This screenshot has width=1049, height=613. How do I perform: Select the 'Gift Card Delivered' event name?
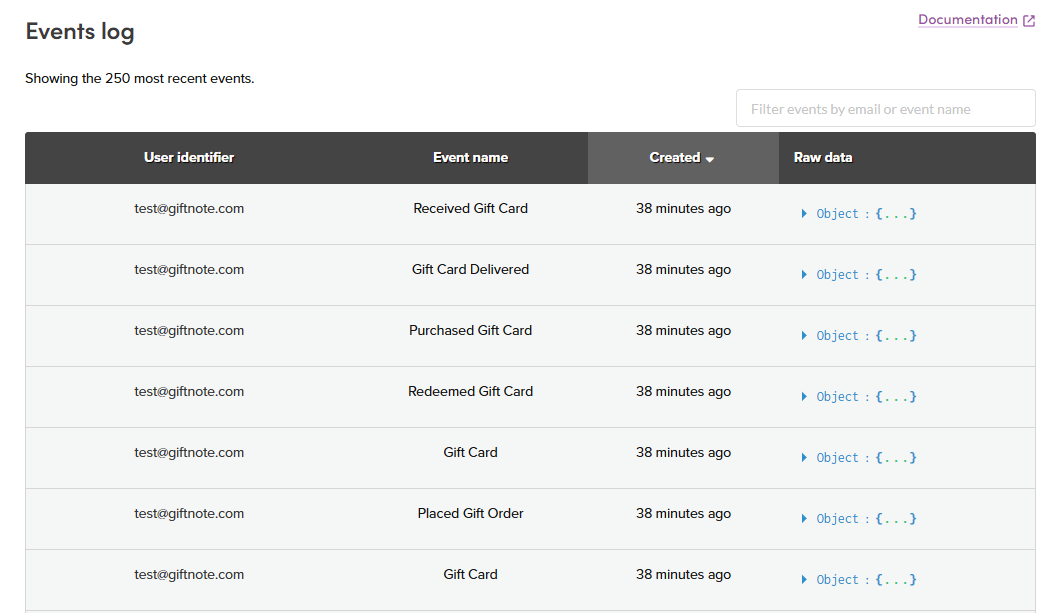click(470, 269)
